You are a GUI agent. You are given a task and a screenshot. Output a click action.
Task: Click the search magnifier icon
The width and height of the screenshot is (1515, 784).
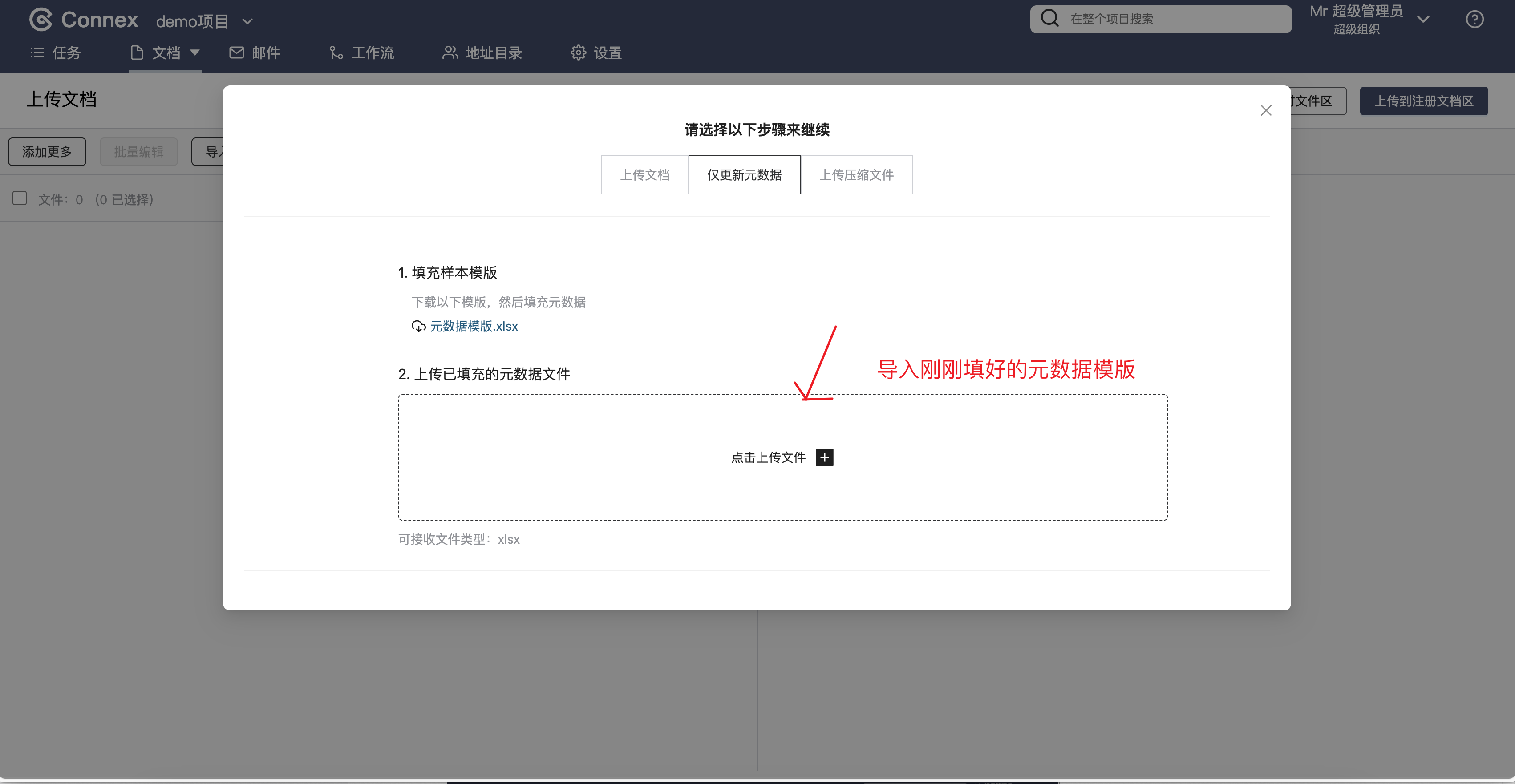(x=1050, y=18)
